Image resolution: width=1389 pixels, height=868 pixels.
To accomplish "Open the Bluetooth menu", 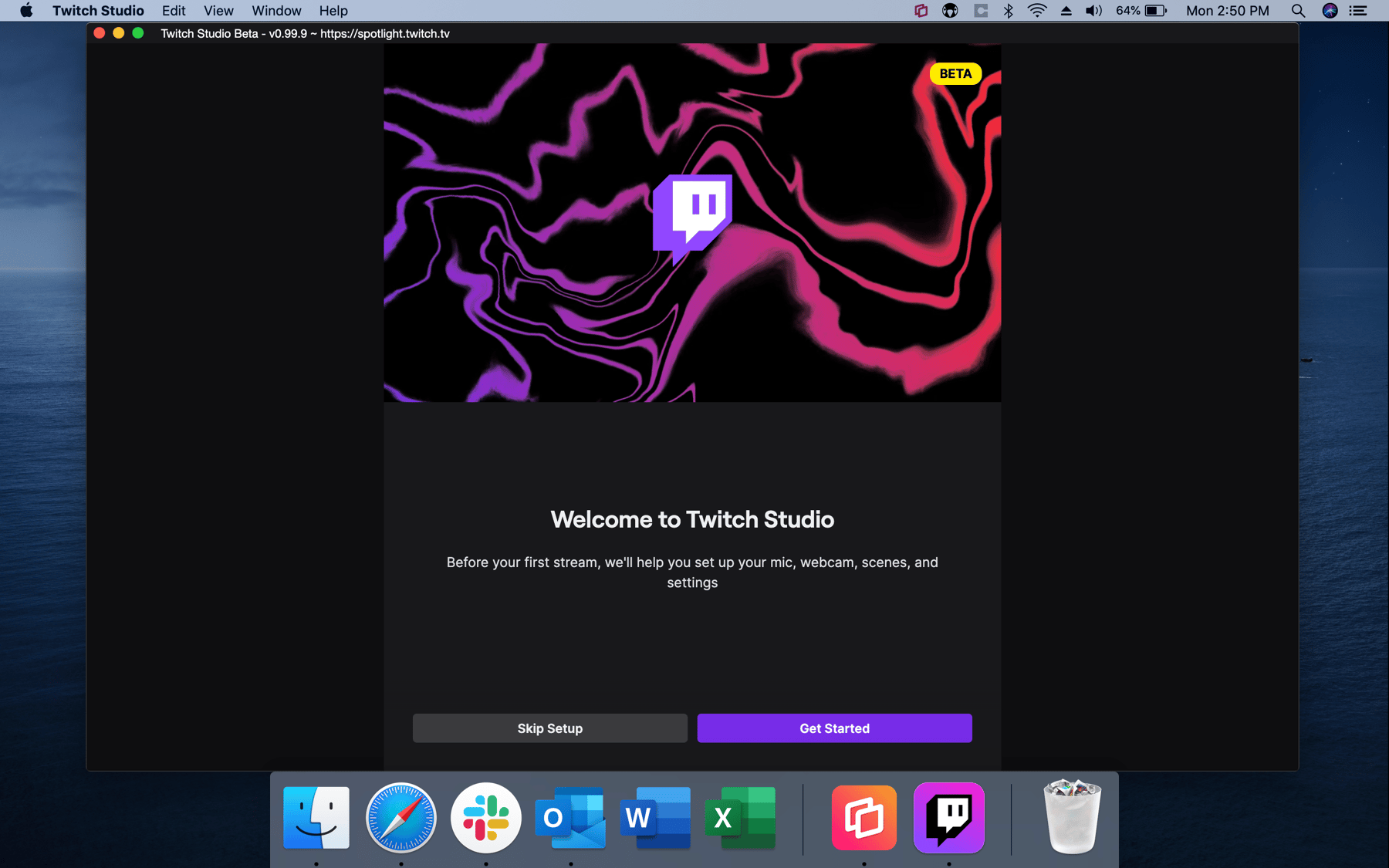I will [x=1008, y=11].
